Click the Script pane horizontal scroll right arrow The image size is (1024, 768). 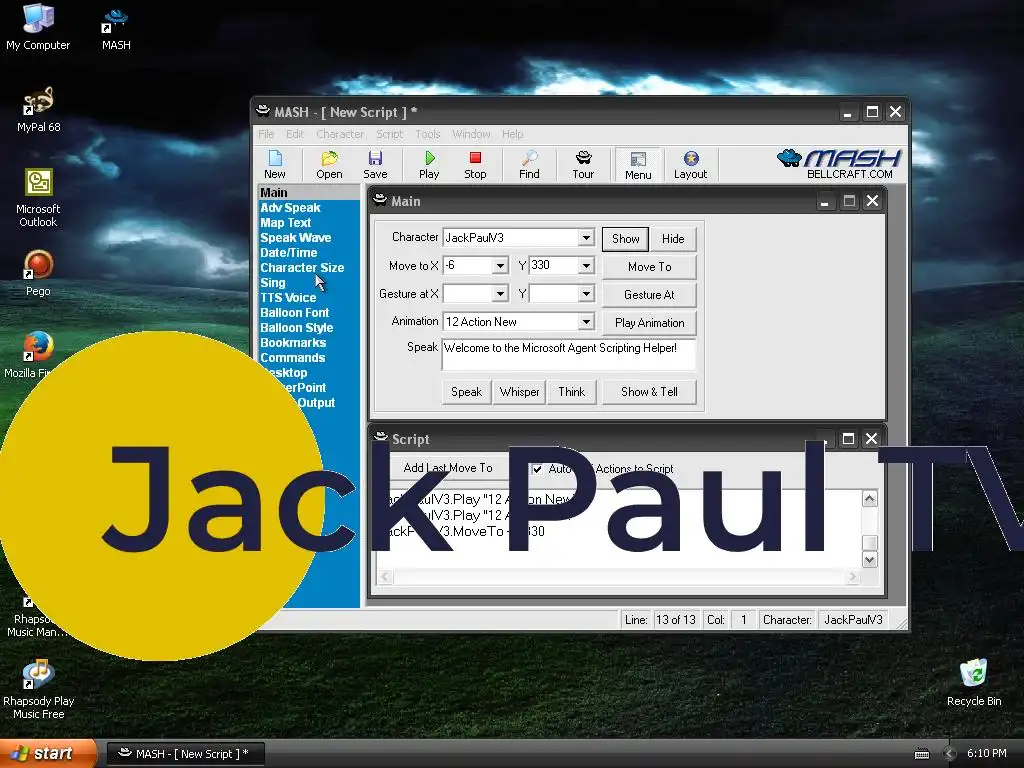pyautogui.click(x=852, y=576)
